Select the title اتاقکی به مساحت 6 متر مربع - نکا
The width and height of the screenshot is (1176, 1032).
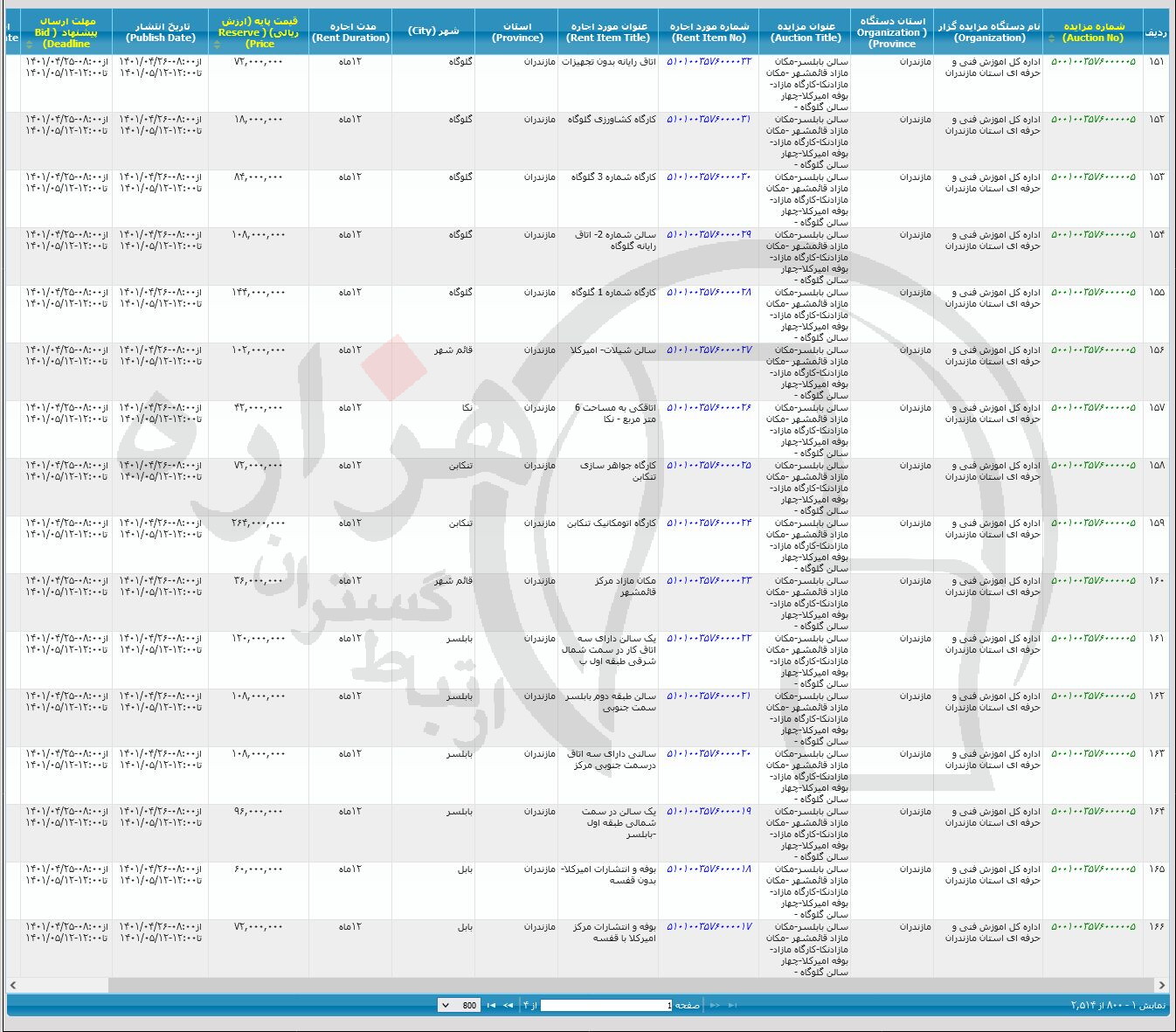click(x=614, y=413)
